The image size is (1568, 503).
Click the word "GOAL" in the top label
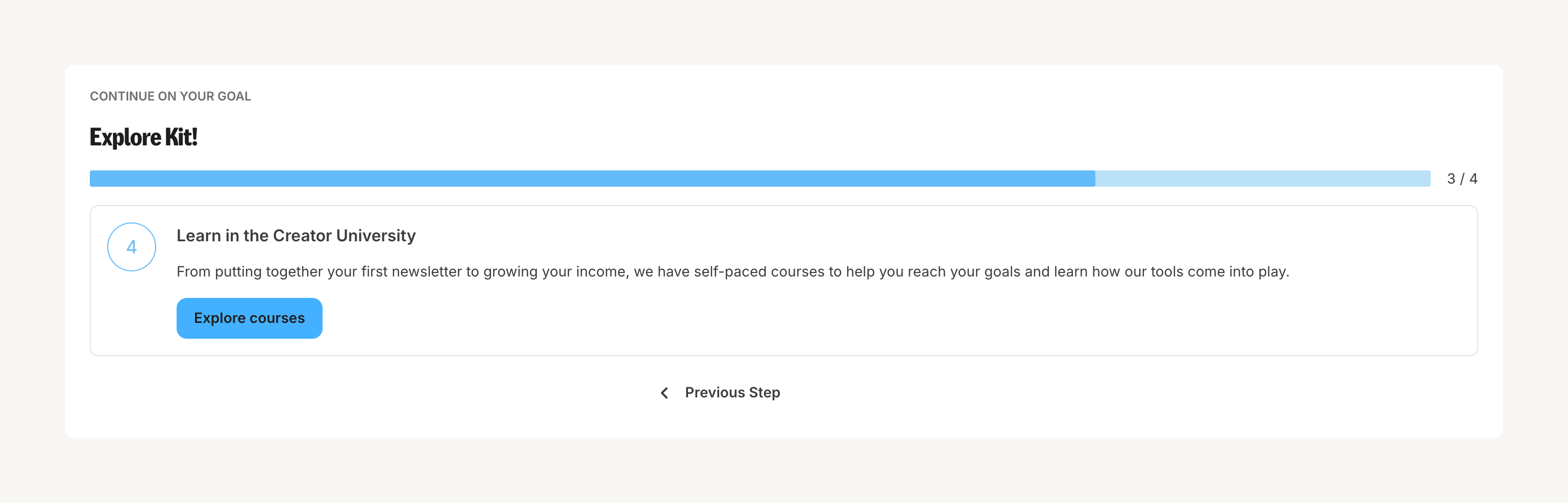(234, 96)
